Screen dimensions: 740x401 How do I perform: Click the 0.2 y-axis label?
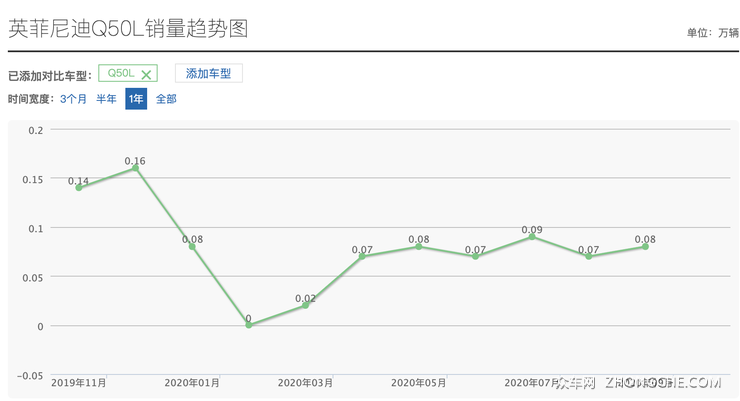(x=36, y=130)
